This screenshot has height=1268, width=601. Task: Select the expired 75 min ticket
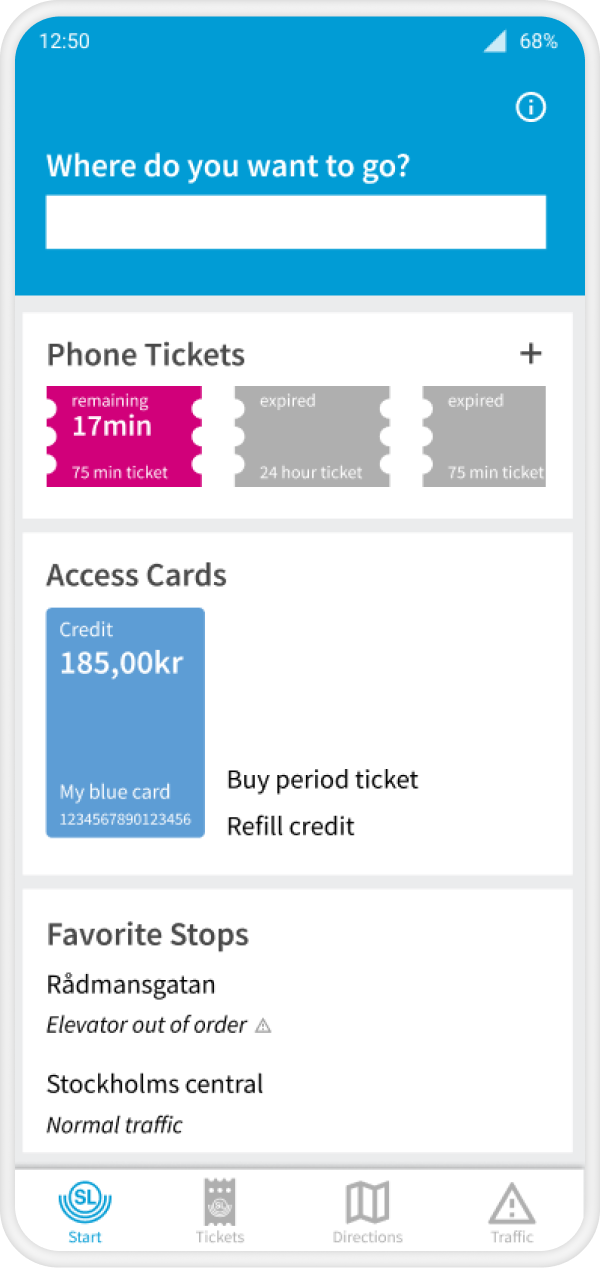click(x=484, y=436)
